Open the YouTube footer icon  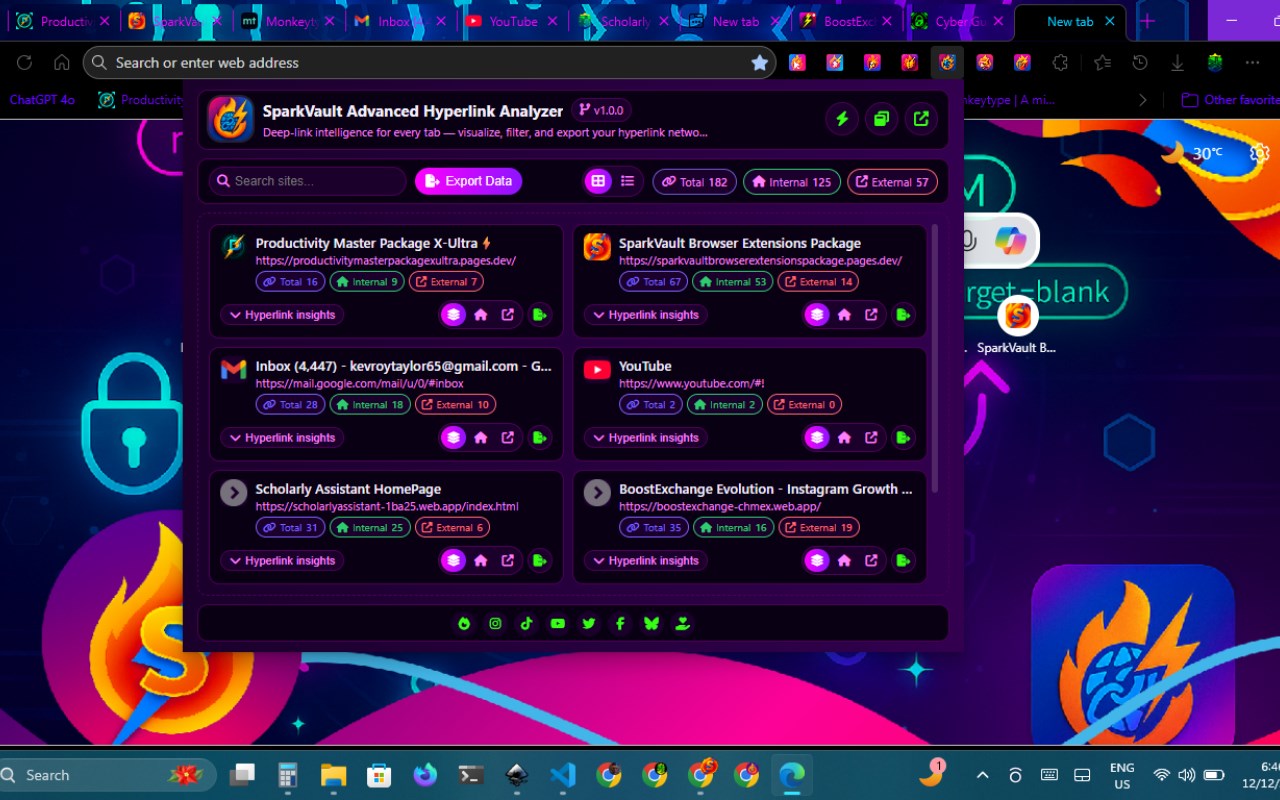point(558,623)
